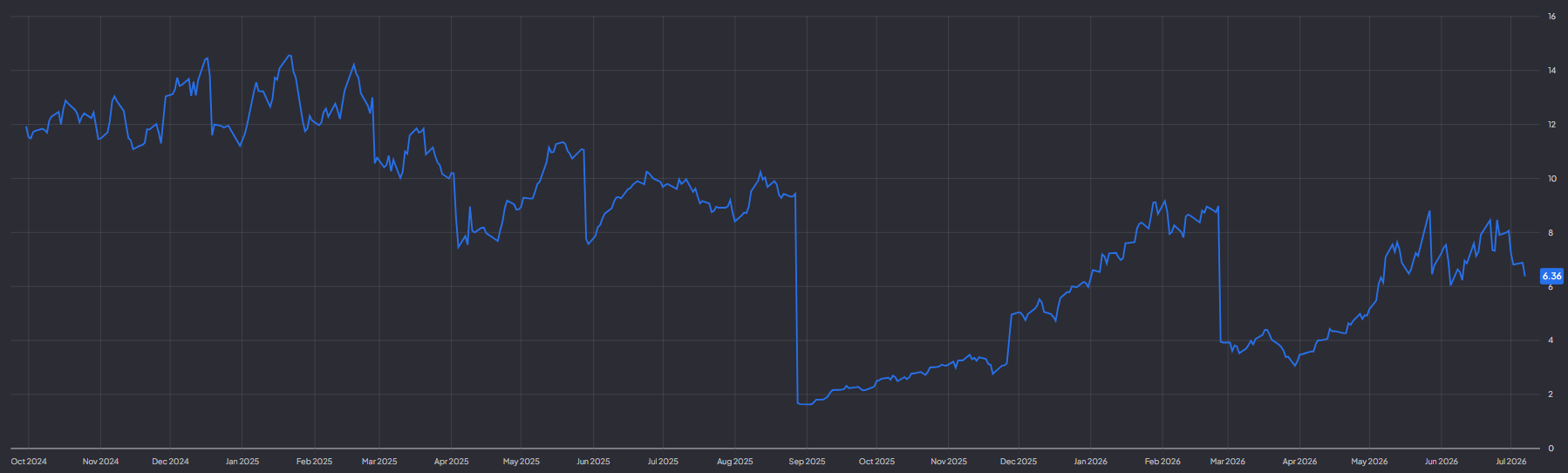Select the Dec 2025 date label
Image resolution: width=1568 pixels, height=473 pixels.
[x=1019, y=462]
